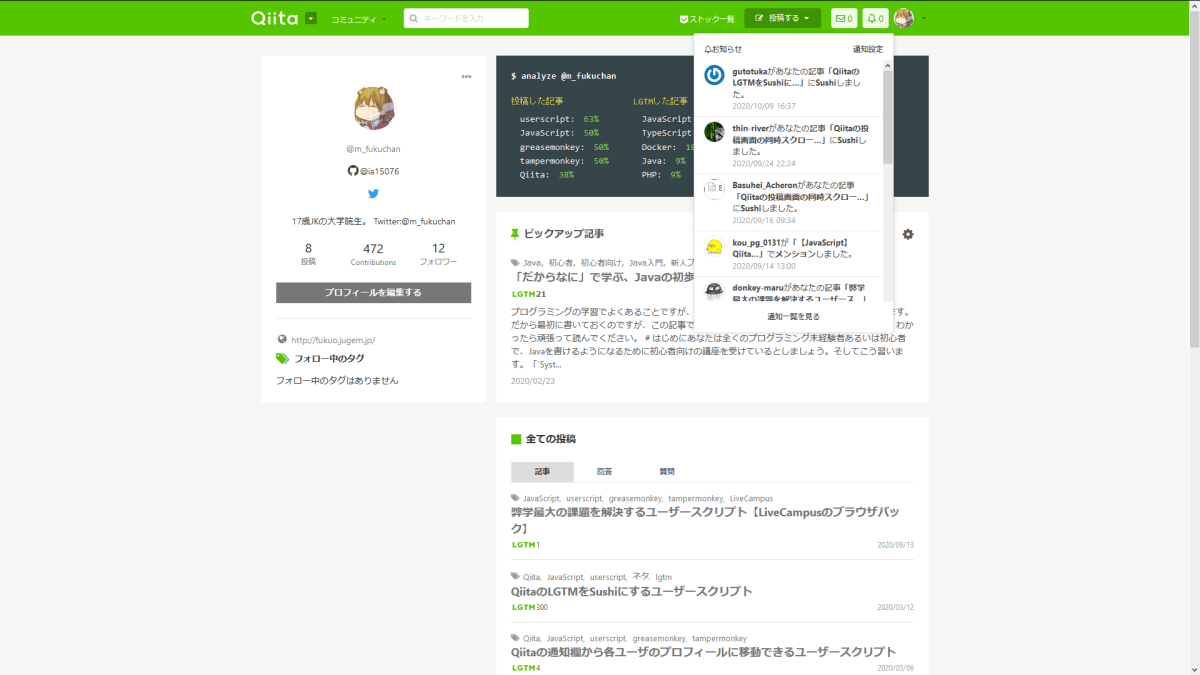This screenshot has width=1200, height=675.
Task: View the 12 フォロワー count
Action: pos(438,254)
